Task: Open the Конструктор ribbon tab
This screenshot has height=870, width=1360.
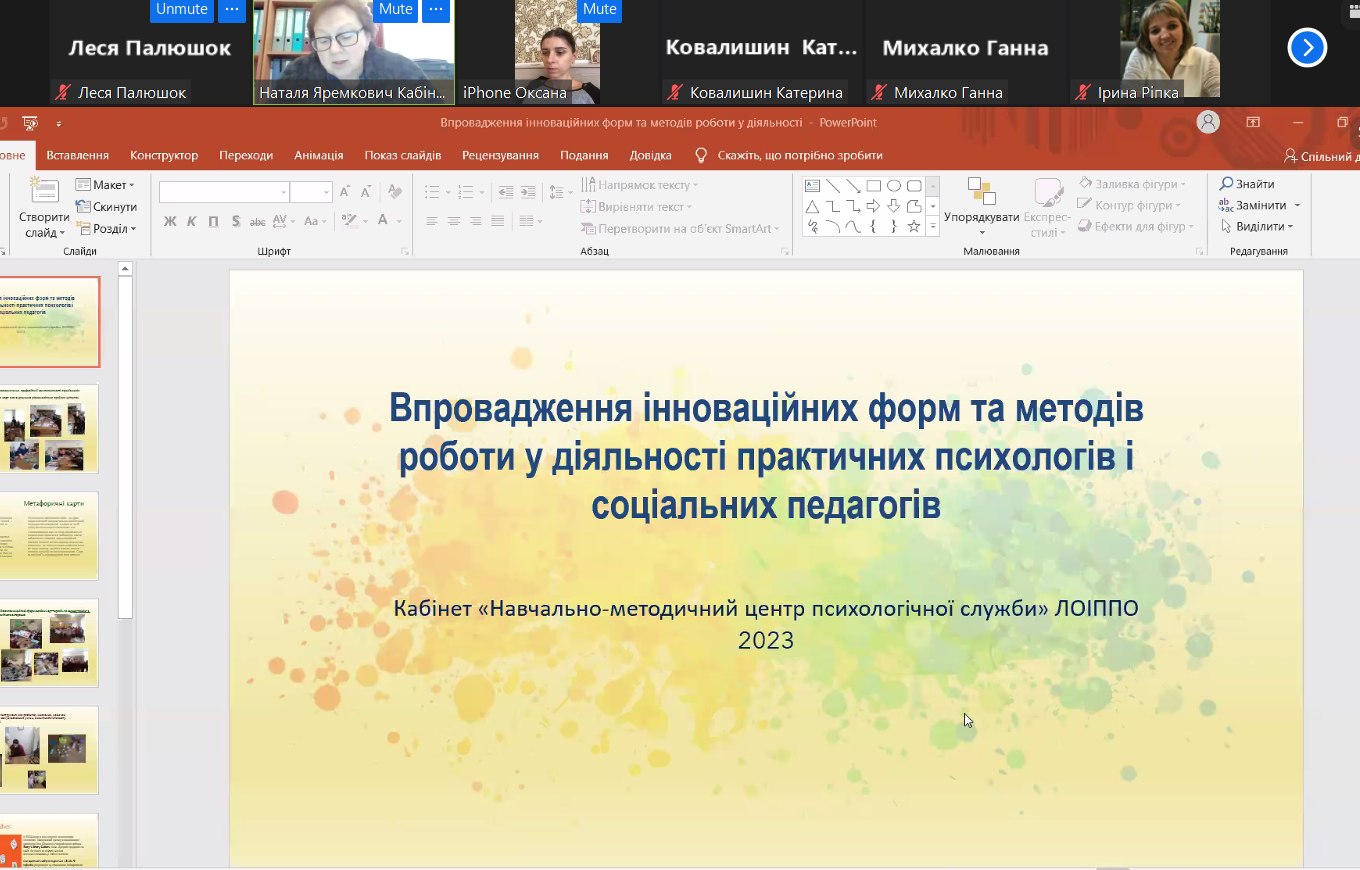Action: [164, 155]
